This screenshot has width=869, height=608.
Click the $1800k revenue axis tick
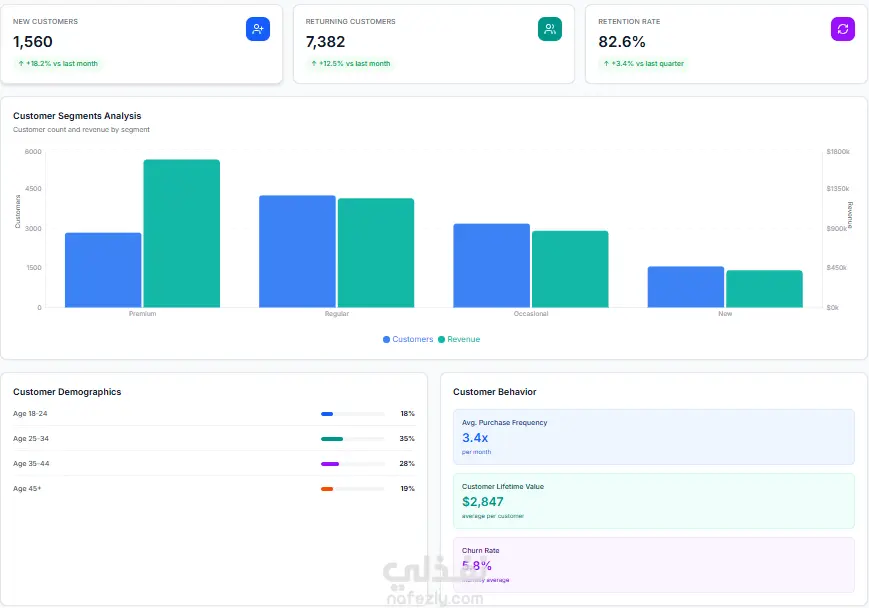click(x=837, y=151)
